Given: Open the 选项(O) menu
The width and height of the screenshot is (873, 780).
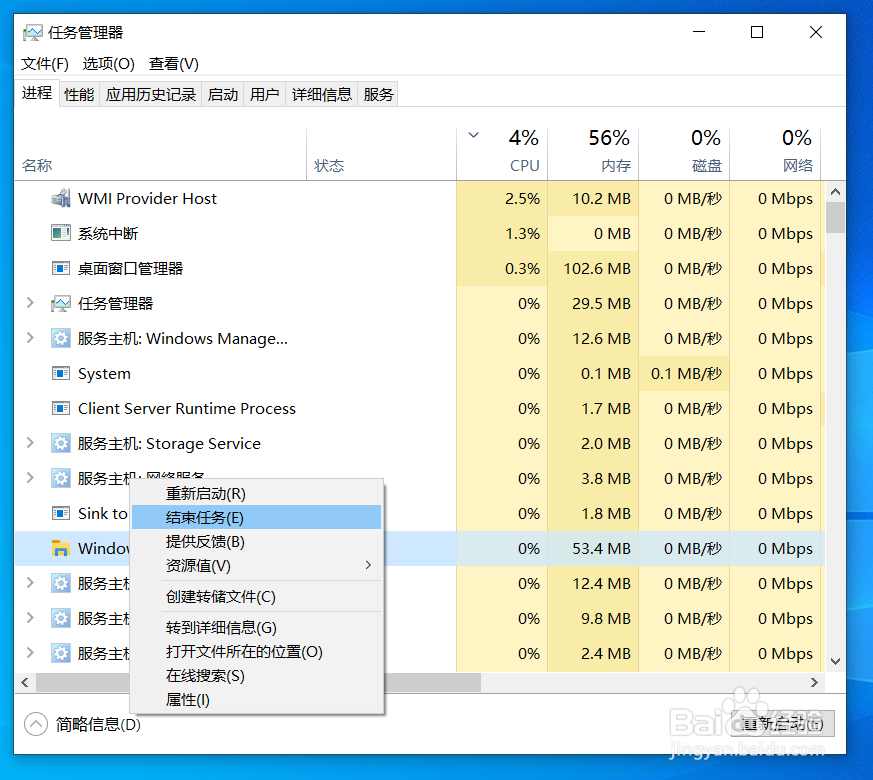Looking at the screenshot, I should click(109, 63).
